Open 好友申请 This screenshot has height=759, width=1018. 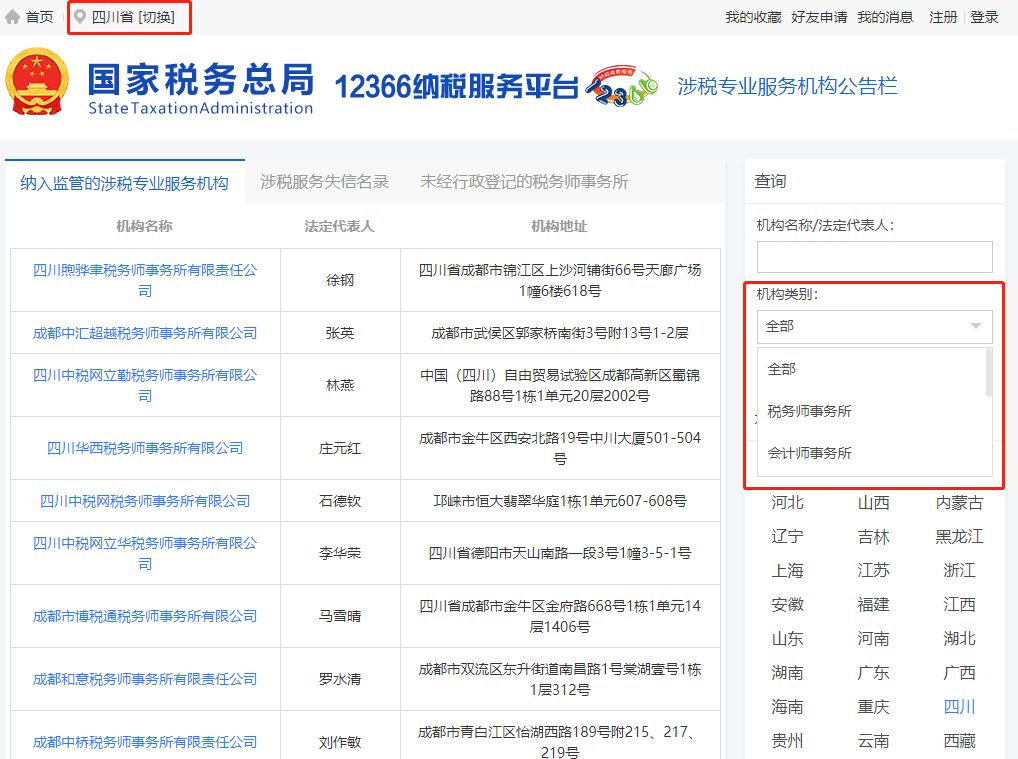tap(819, 18)
